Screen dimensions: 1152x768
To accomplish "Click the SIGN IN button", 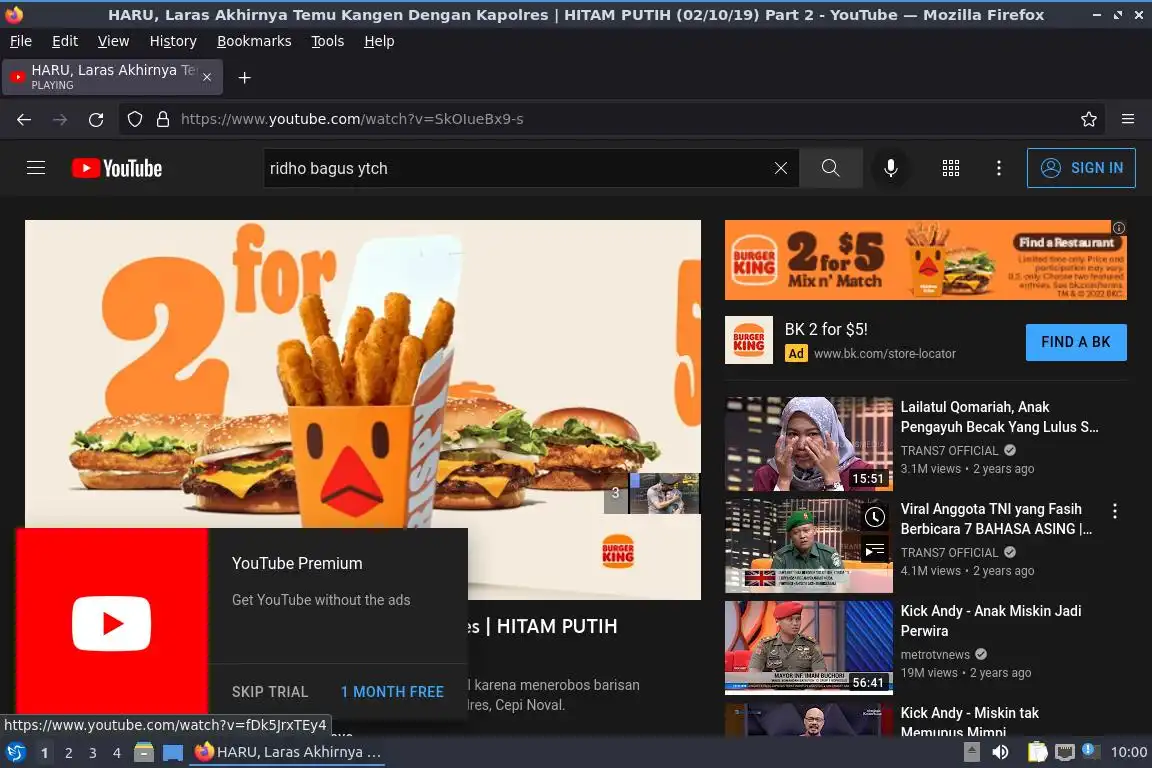I will pos(1081,168).
